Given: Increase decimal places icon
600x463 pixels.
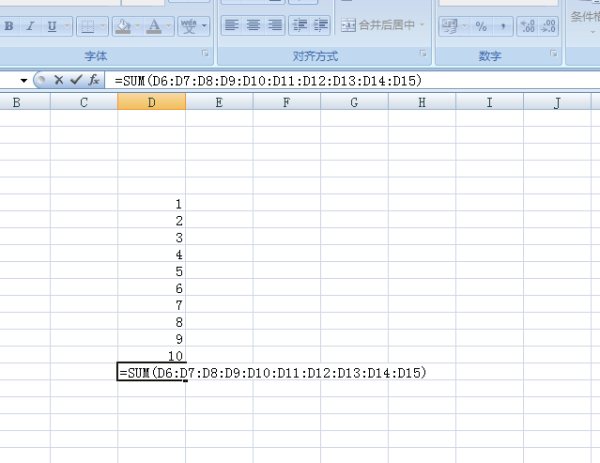Looking at the screenshot, I should [528, 26].
